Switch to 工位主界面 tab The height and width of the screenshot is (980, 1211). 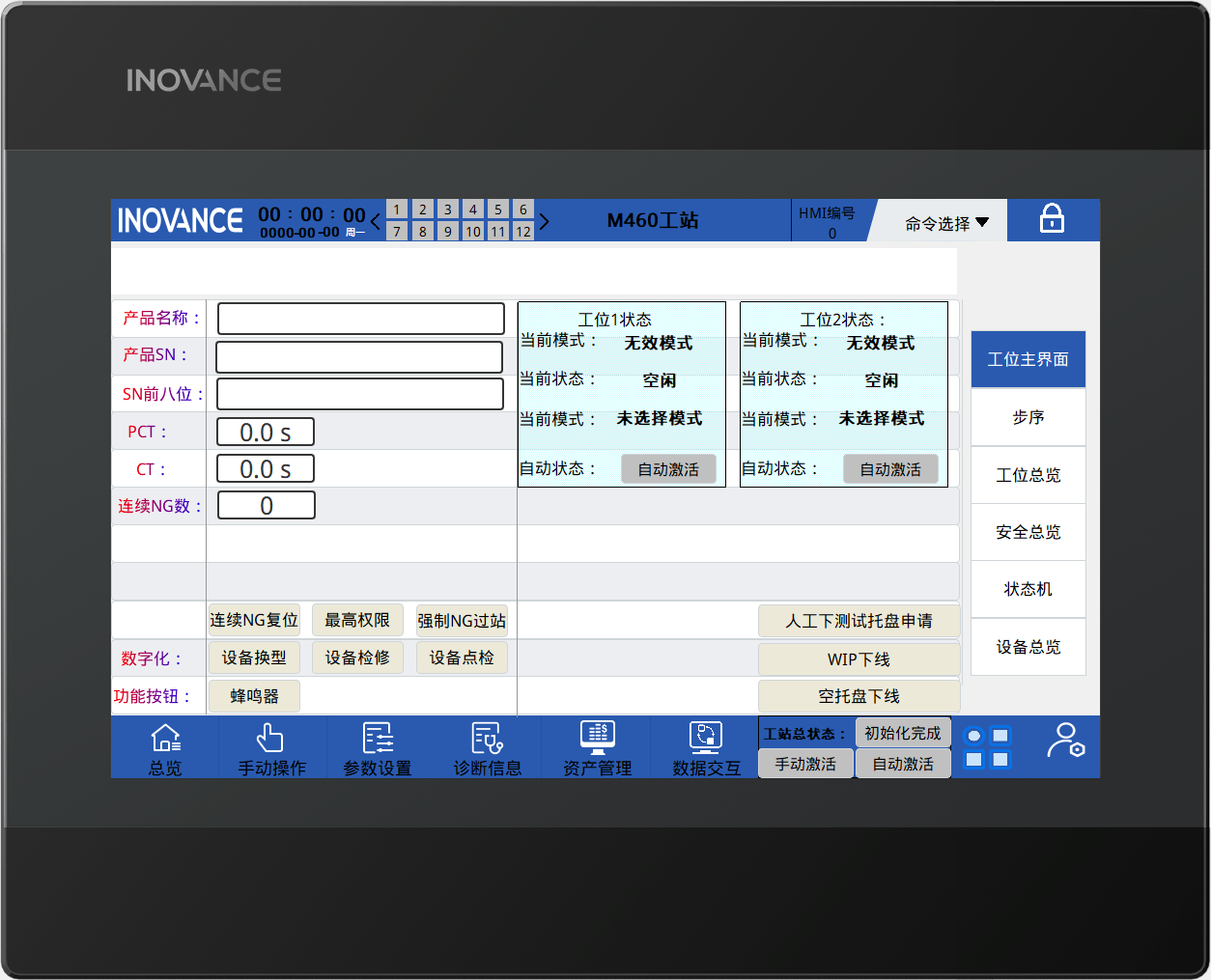point(1028,359)
